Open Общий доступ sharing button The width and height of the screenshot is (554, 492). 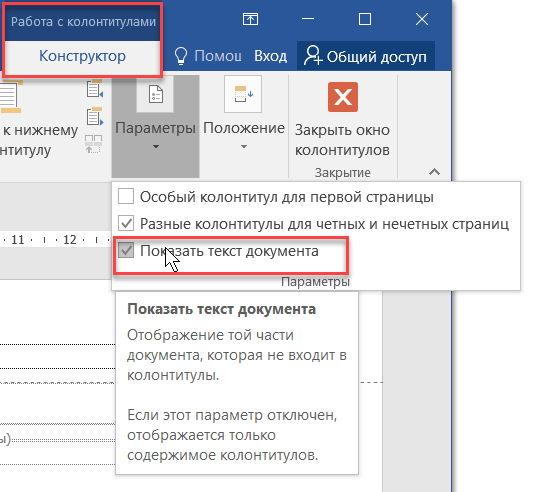click(365, 57)
